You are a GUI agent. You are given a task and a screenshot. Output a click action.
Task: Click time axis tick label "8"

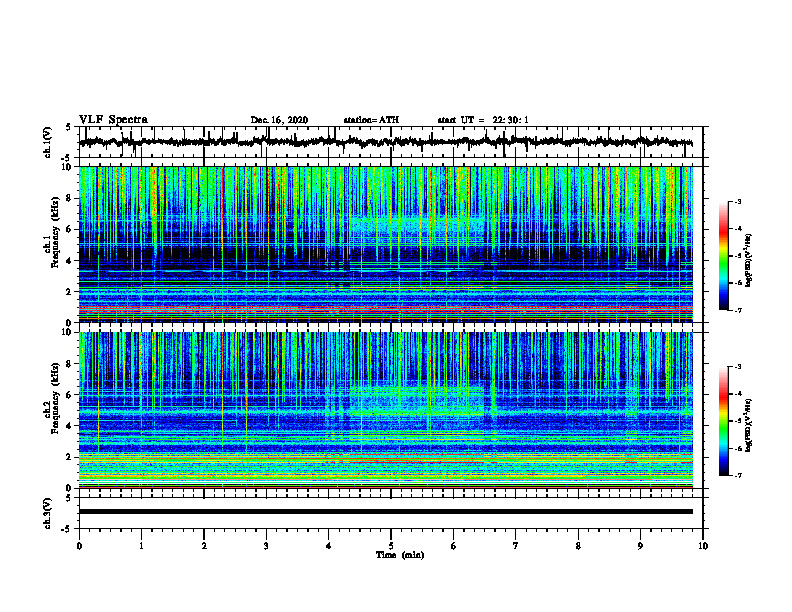(578, 546)
